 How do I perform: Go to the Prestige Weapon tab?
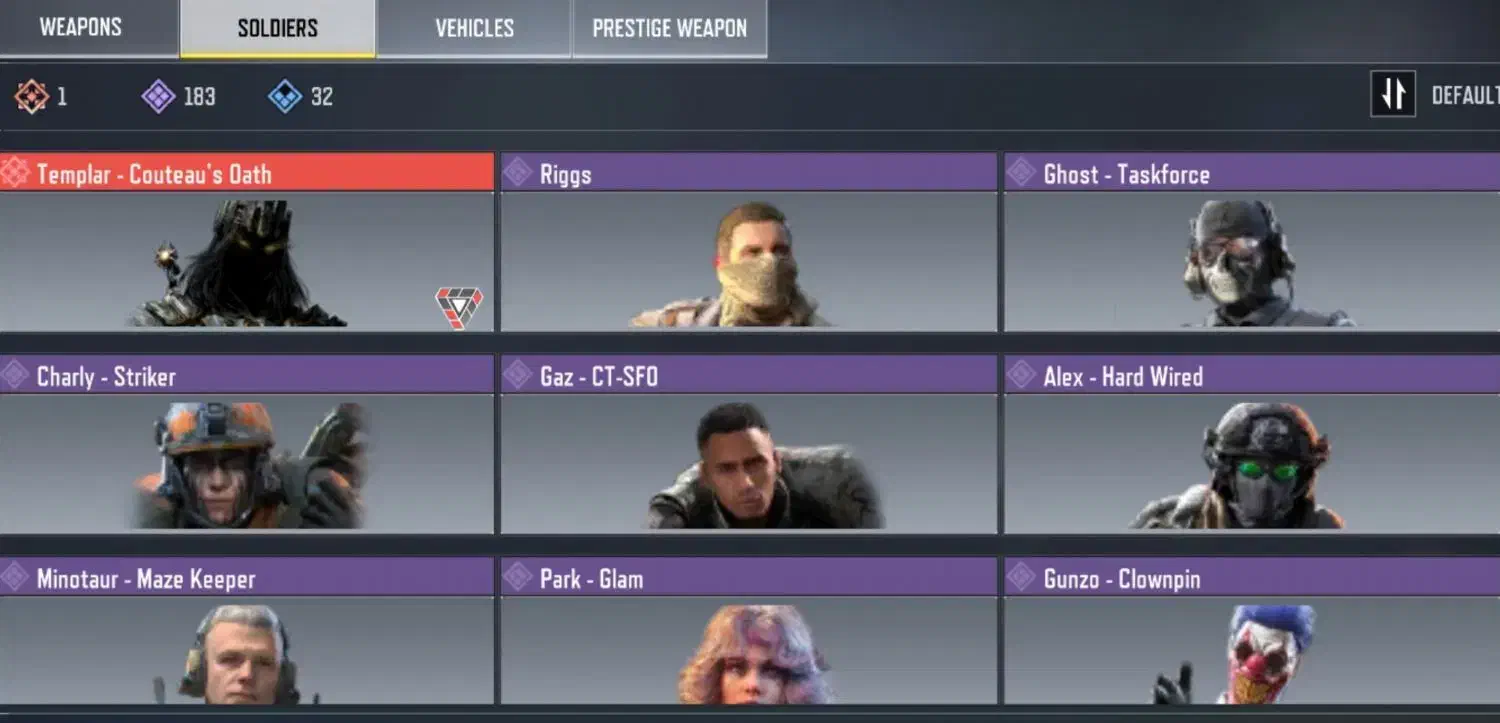pos(669,28)
